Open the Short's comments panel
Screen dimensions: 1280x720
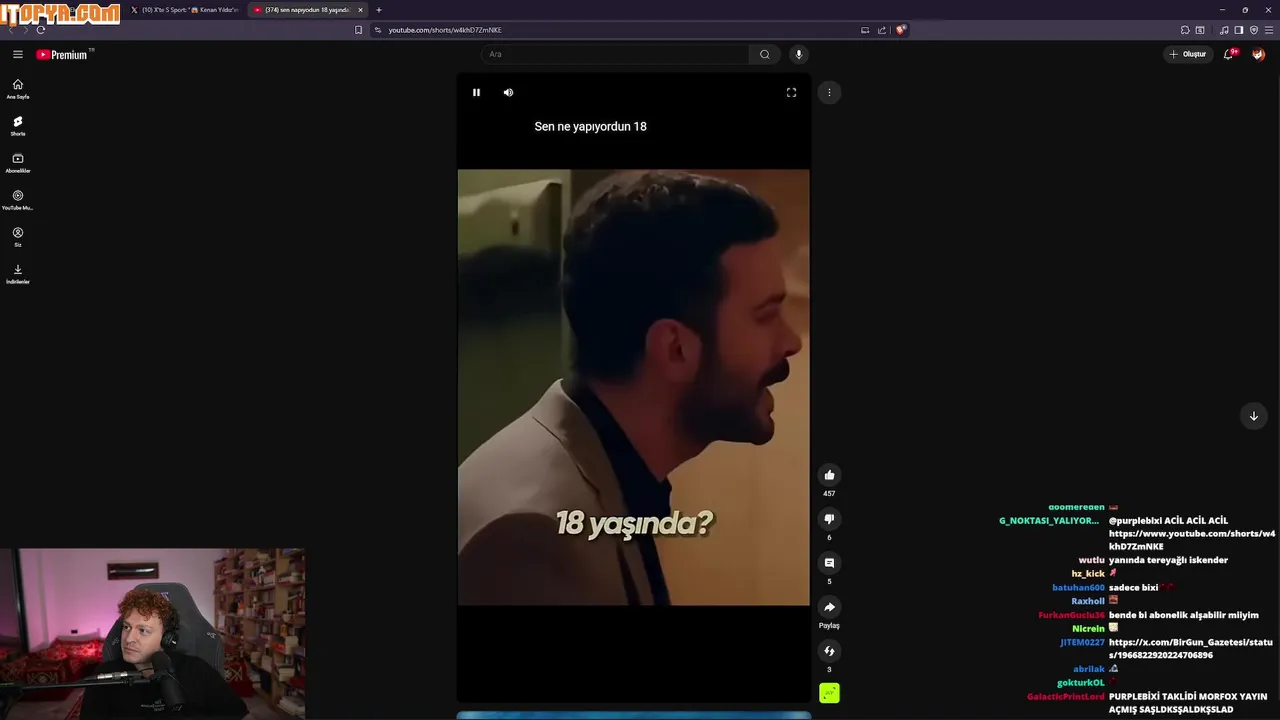point(829,563)
